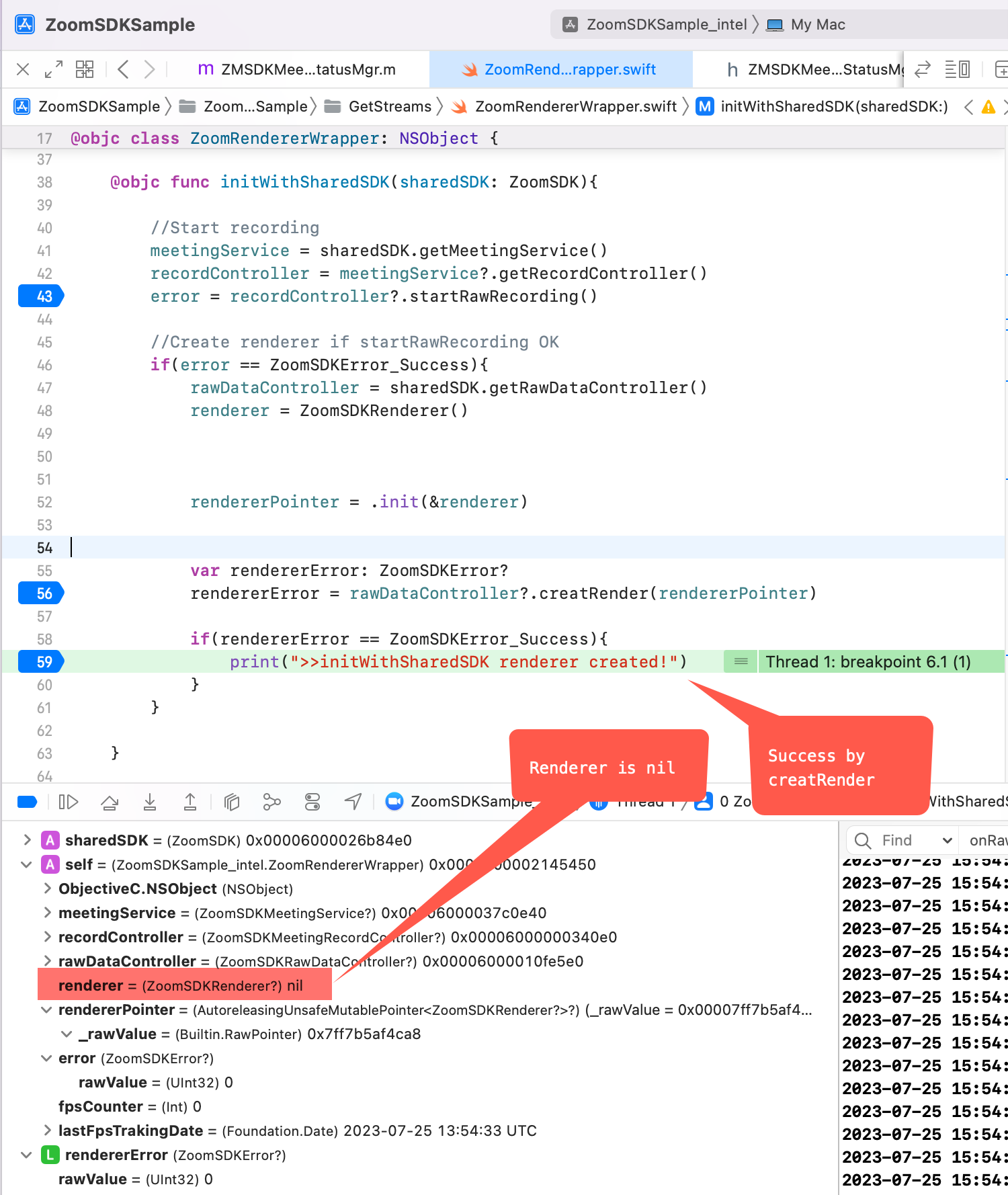Open the Find options dropdown in the console
The height and width of the screenshot is (1195, 1008).
point(948,840)
